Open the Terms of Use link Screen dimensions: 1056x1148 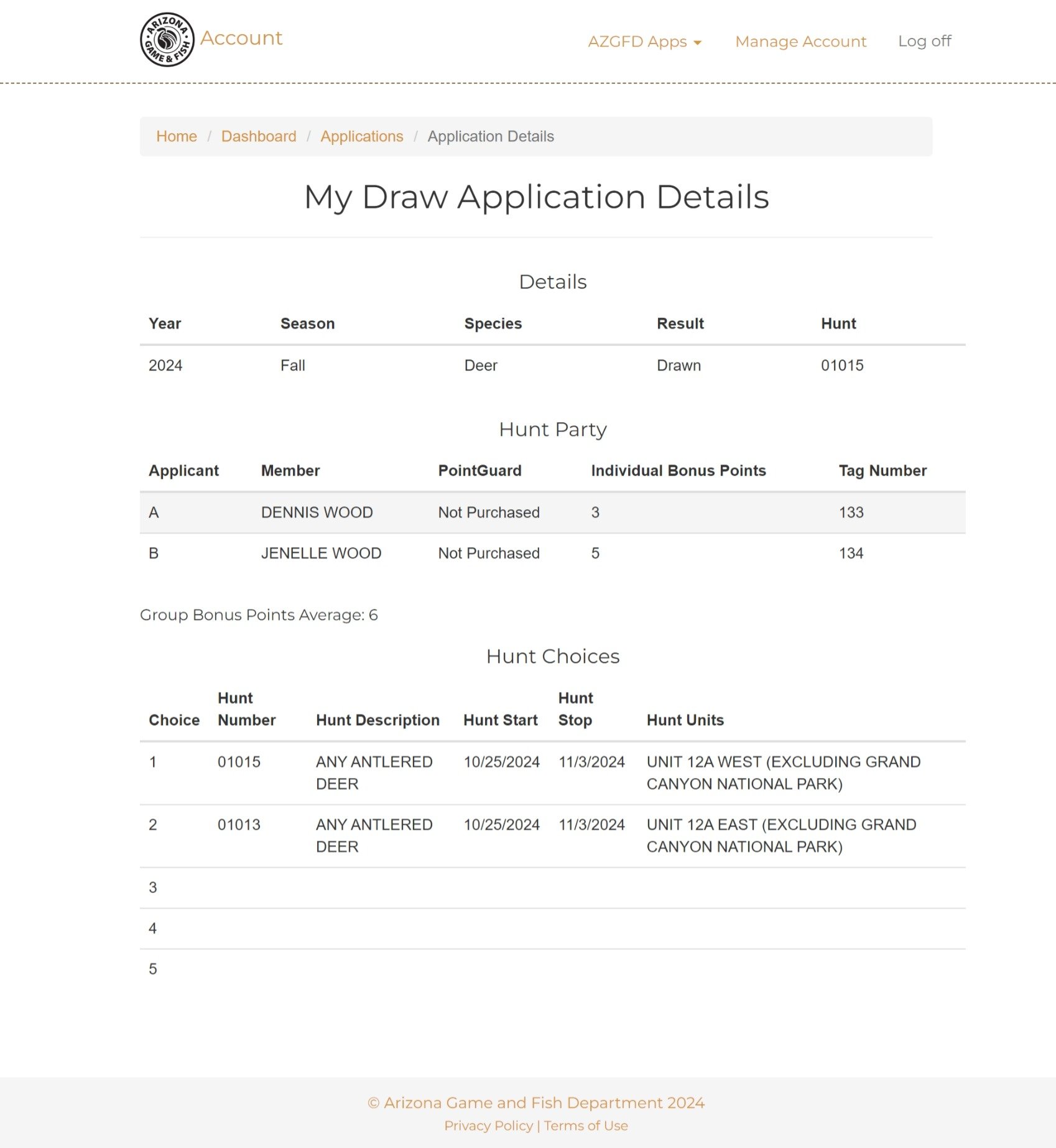586,1126
